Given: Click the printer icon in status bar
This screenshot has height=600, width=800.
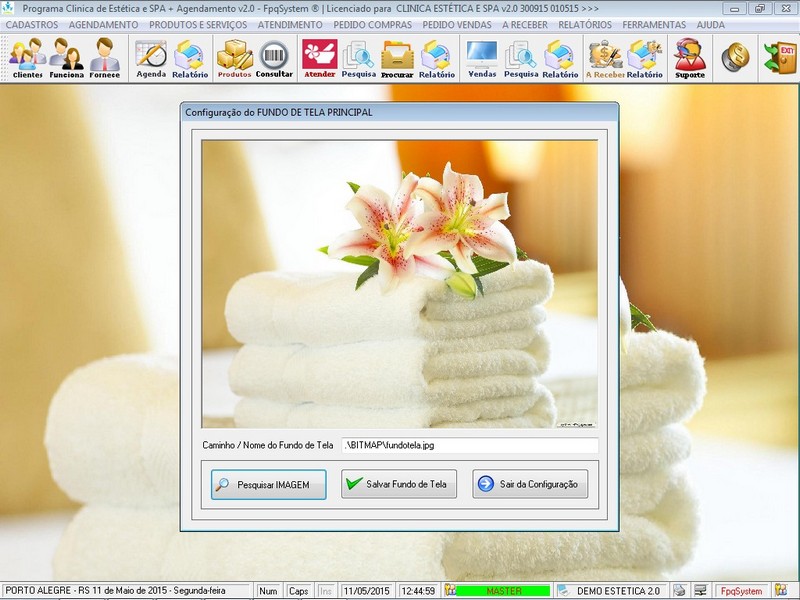Looking at the screenshot, I should [679, 590].
